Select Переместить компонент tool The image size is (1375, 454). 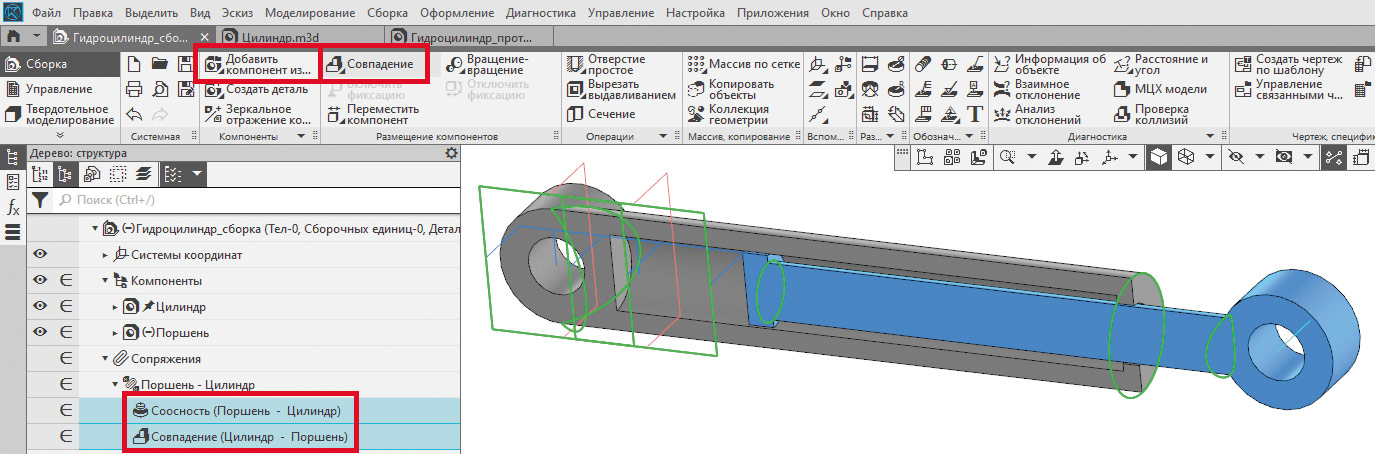372,114
